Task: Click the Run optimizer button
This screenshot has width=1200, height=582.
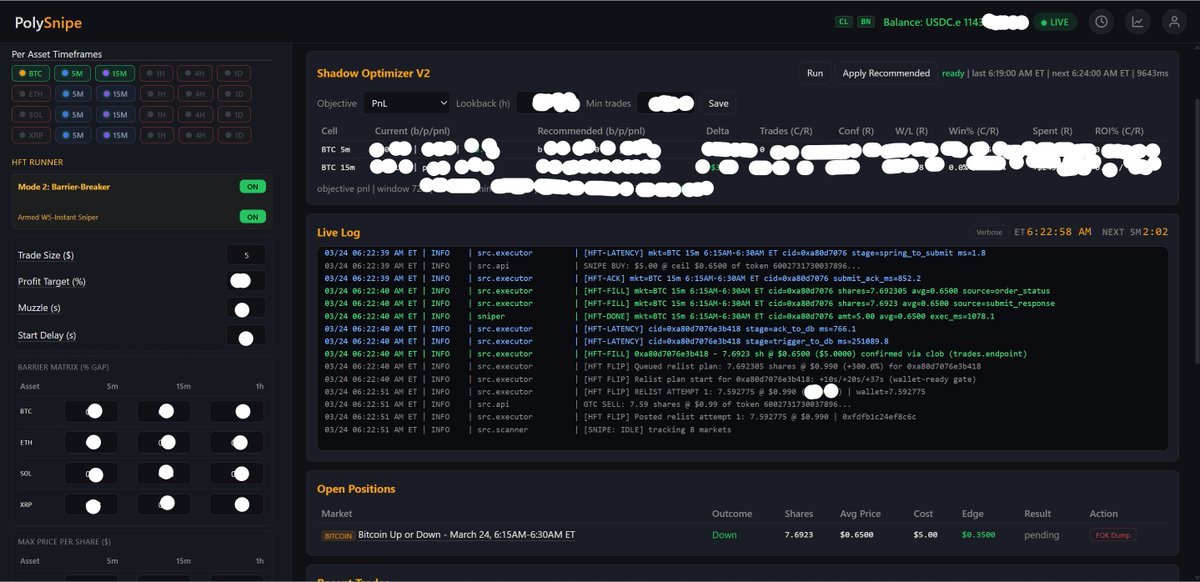Action: 815,73
